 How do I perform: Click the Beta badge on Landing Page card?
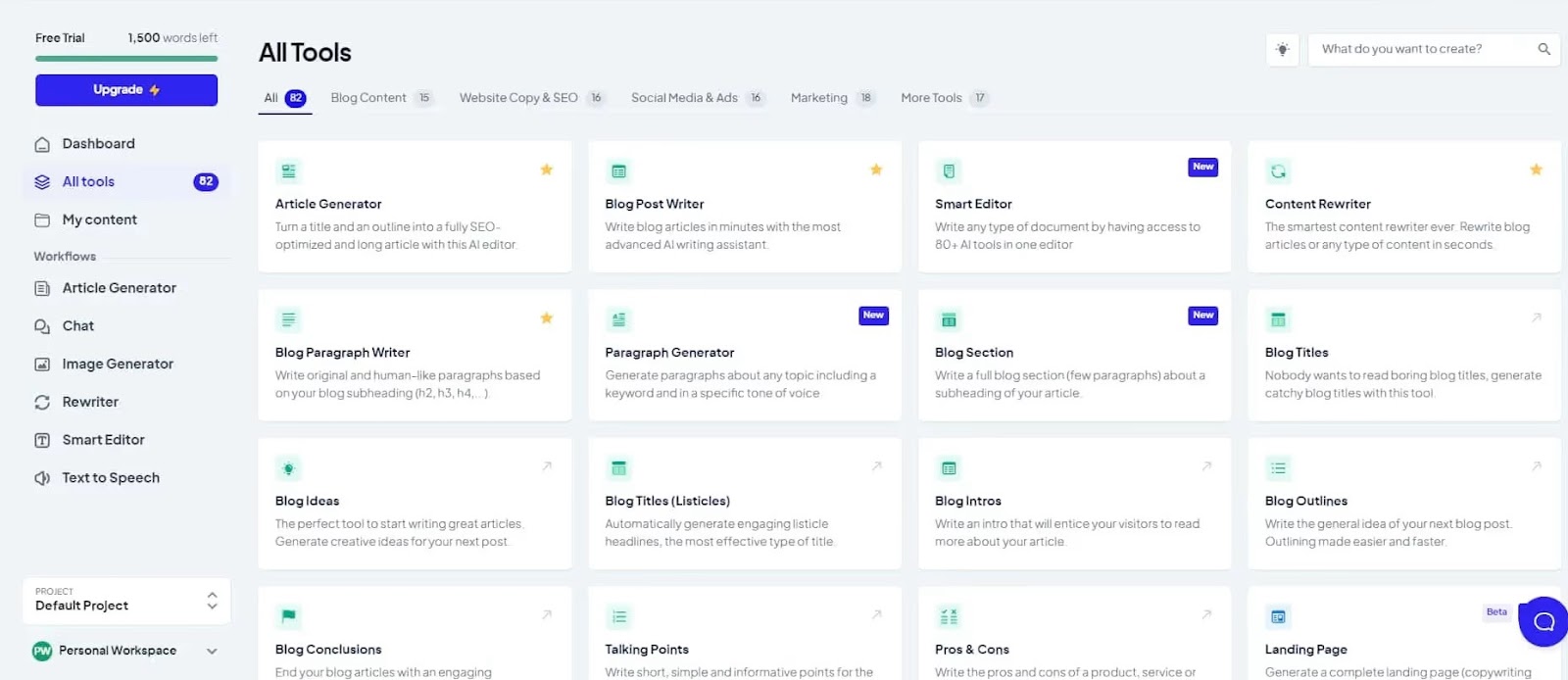pyautogui.click(x=1496, y=612)
